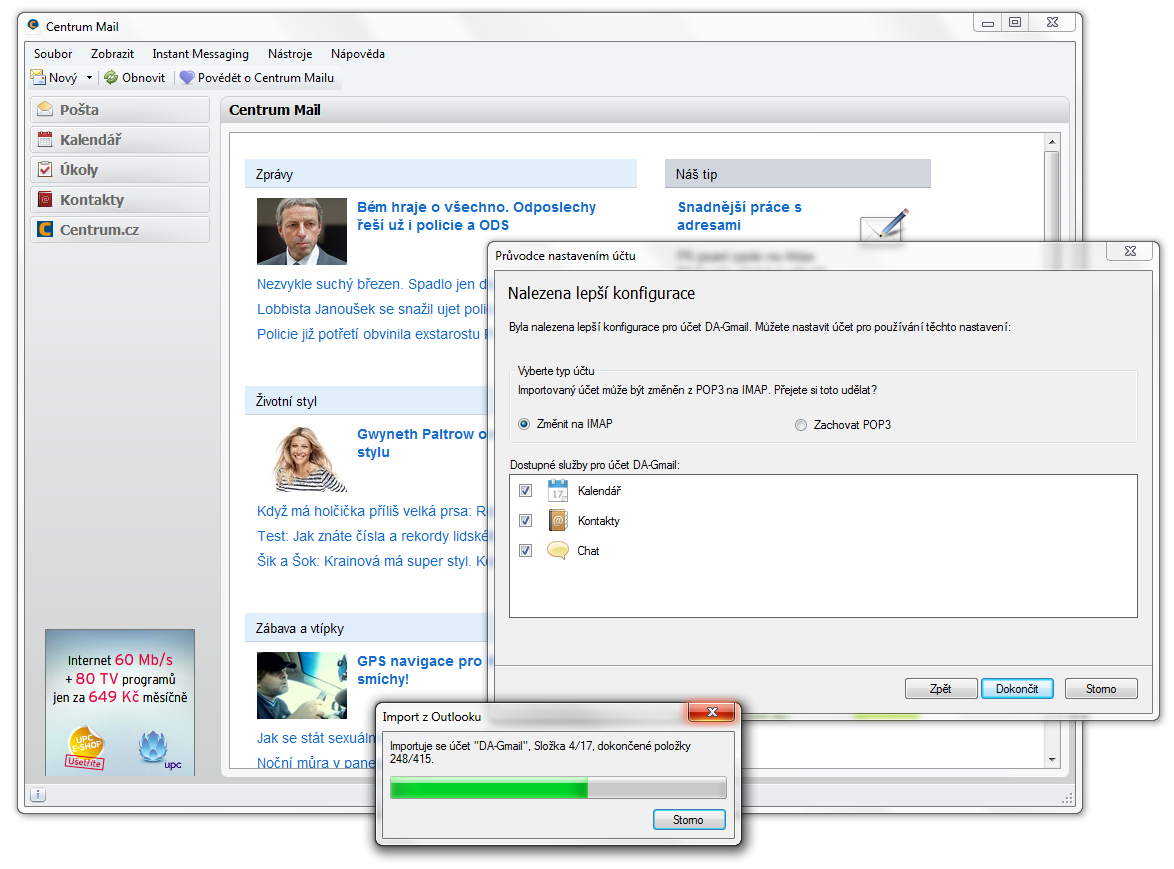Open the Bém hraje o všechno headline link
Viewport: 1174px width, 869px height.
tap(476, 216)
